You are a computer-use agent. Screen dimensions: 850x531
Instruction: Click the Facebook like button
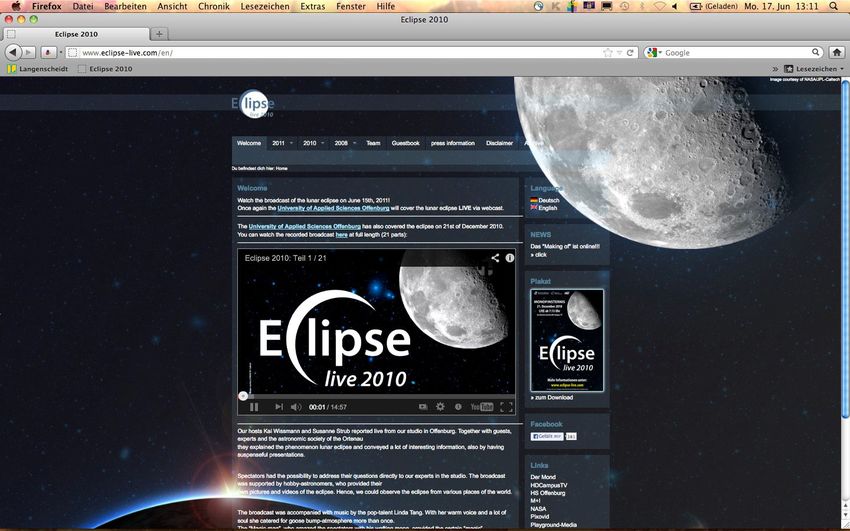(x=546, y=436)
